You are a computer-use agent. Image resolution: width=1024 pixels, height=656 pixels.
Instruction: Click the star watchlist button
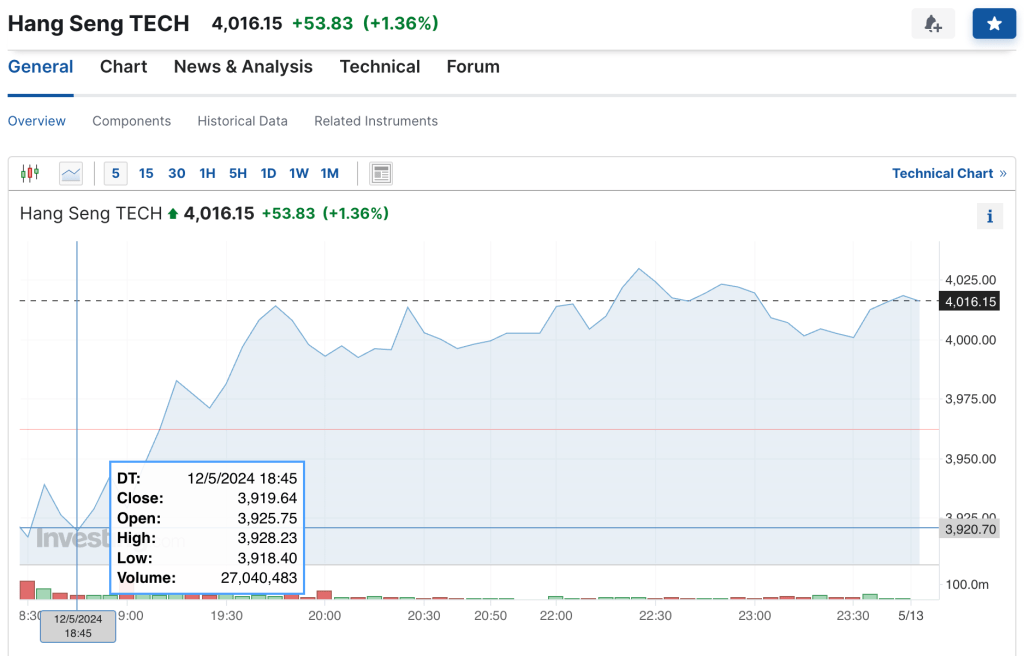[993, 24]
